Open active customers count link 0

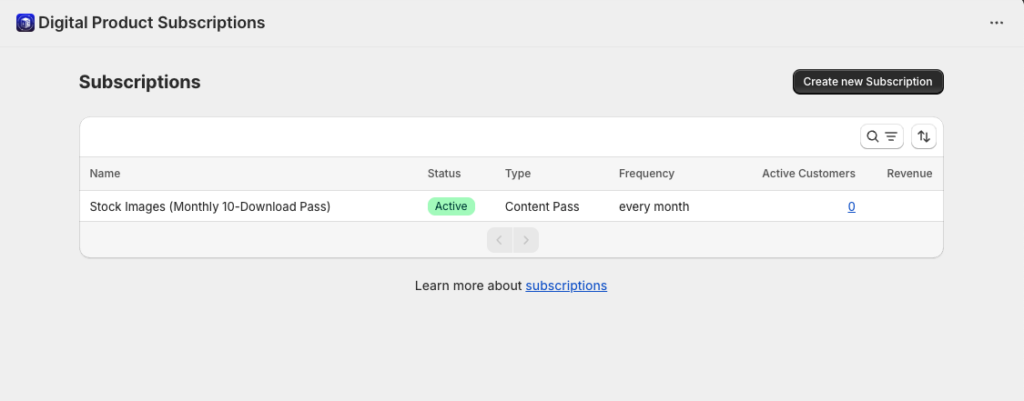click(852, 206)
